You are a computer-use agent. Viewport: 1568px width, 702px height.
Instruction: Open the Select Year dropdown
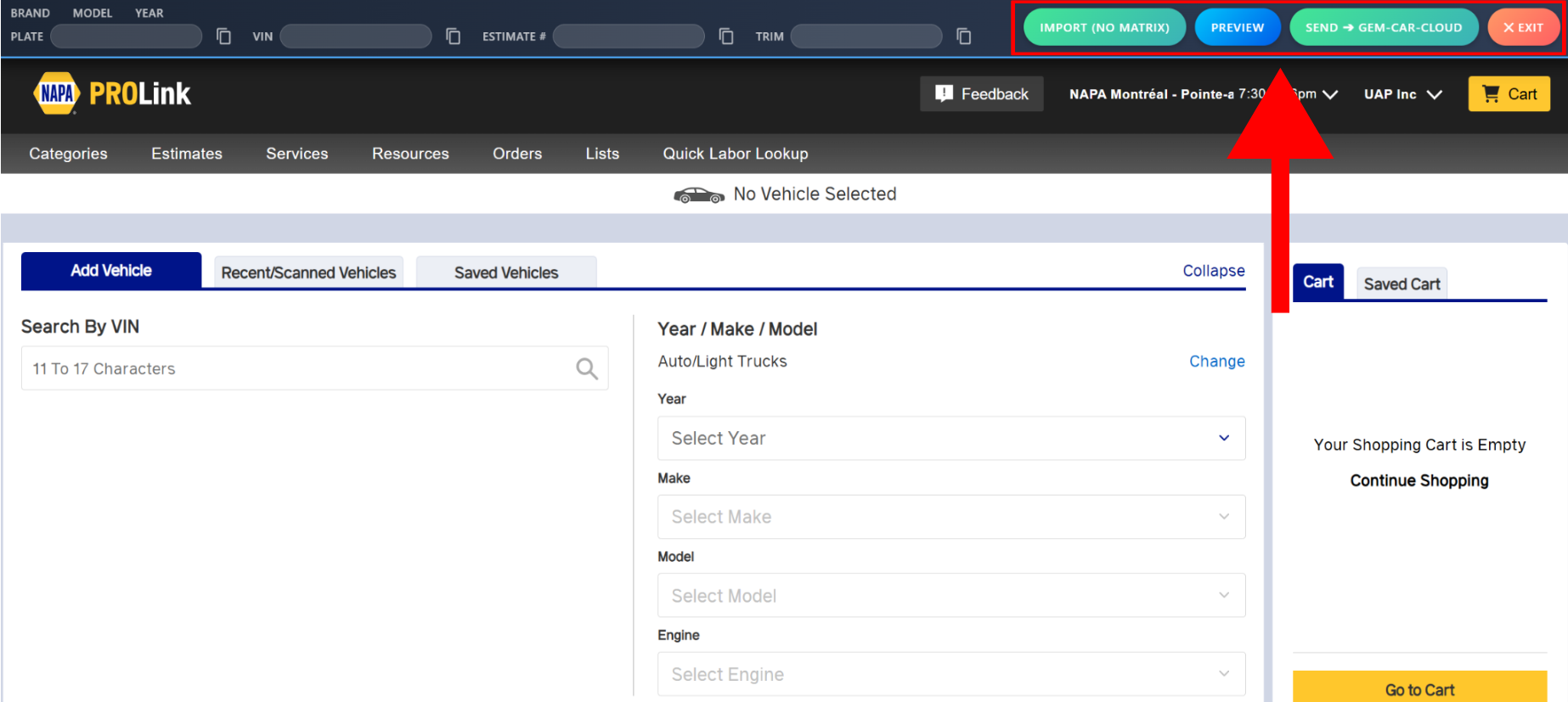951,438
